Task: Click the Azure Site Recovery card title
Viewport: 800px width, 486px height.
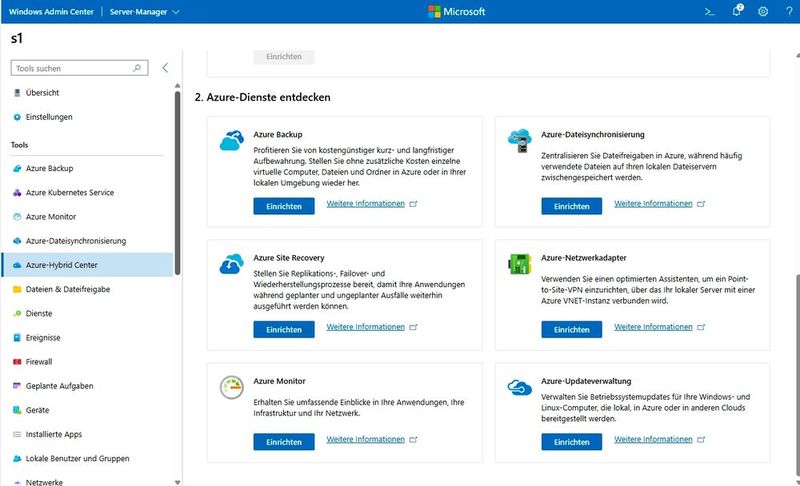Action: (289, 258)
